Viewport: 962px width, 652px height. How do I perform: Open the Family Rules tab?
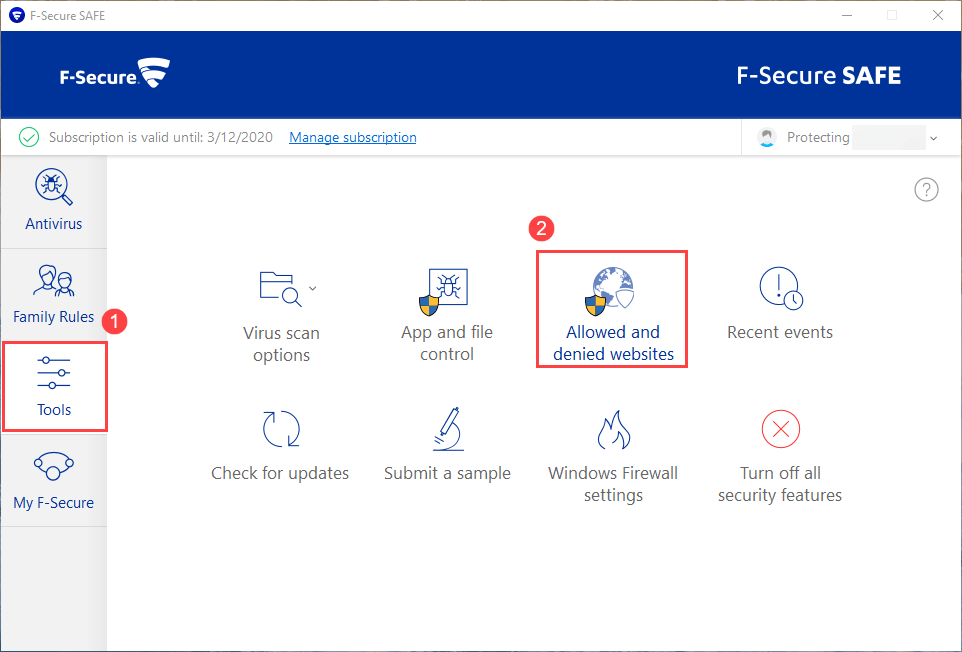point(54,294)
